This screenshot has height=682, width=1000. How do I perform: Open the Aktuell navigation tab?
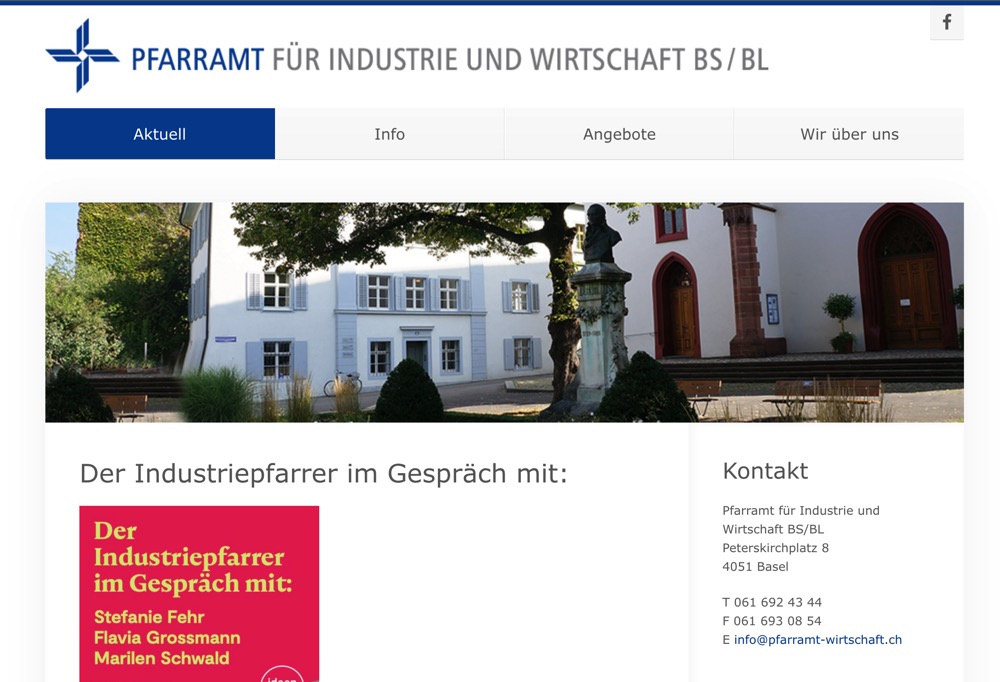point(159,133)
